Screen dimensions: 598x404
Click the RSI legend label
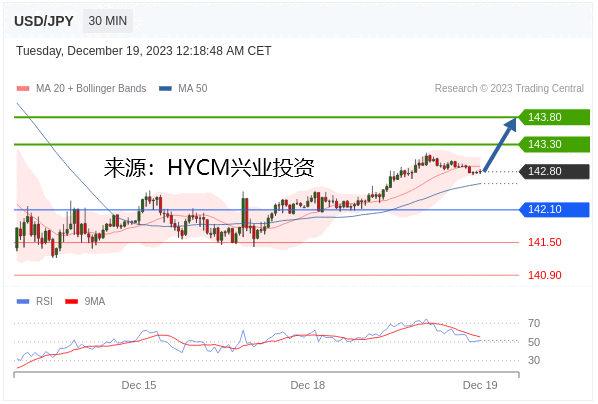click(44, 301)
